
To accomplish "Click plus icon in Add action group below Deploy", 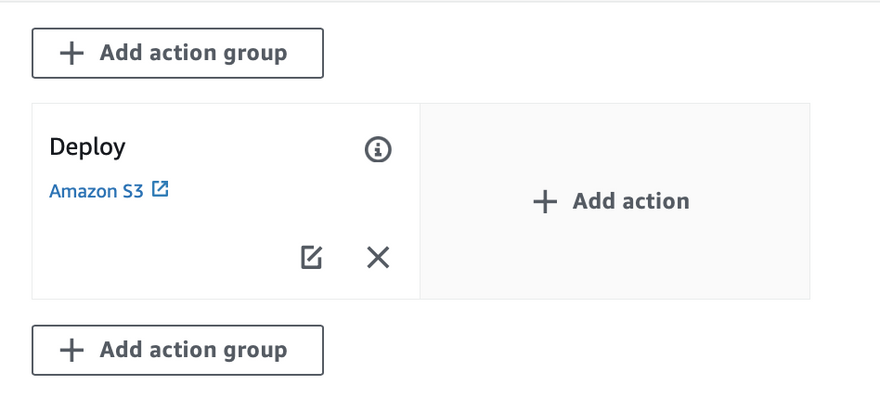I will 72,350.
